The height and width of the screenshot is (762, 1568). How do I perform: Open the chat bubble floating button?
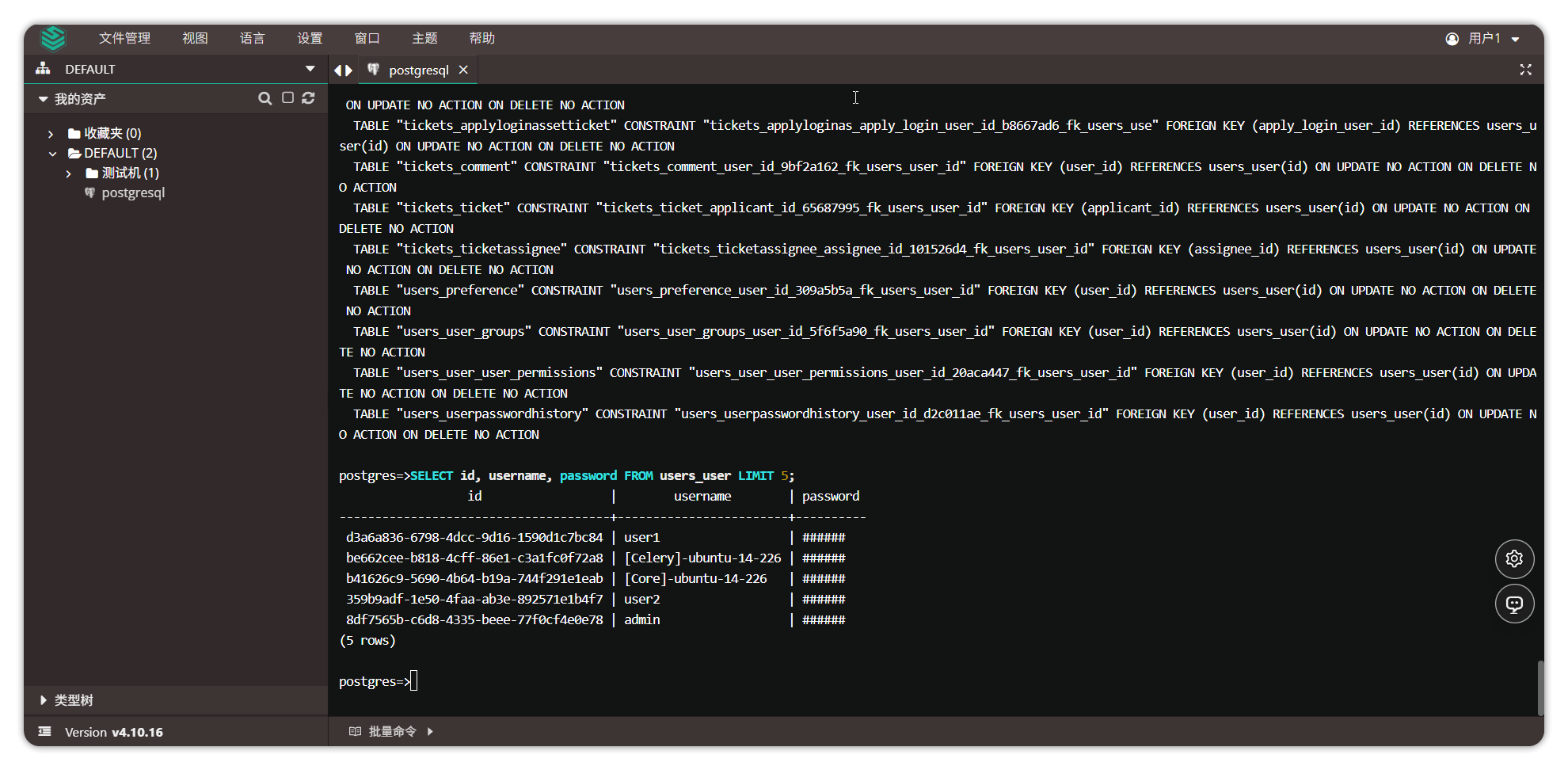click(1514, 604)
